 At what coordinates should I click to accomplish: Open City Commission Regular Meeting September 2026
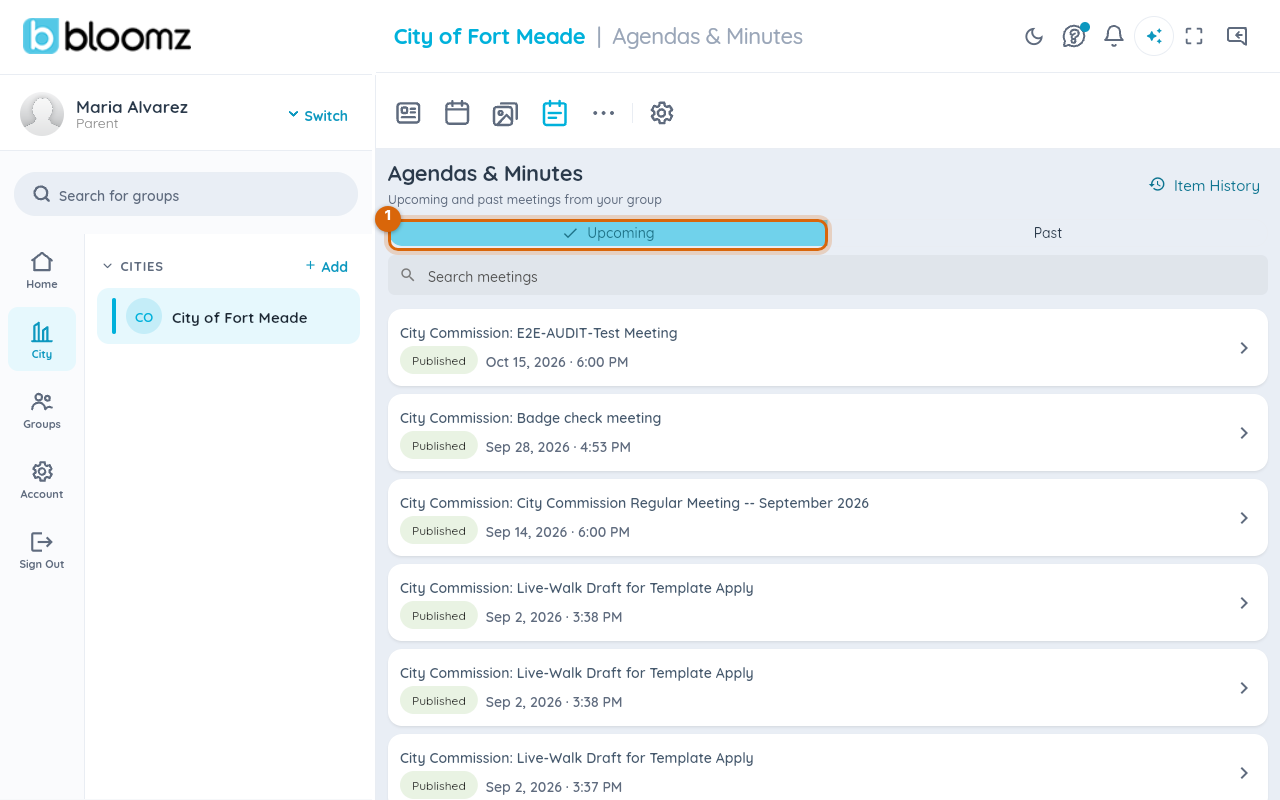tap(828, 517)
